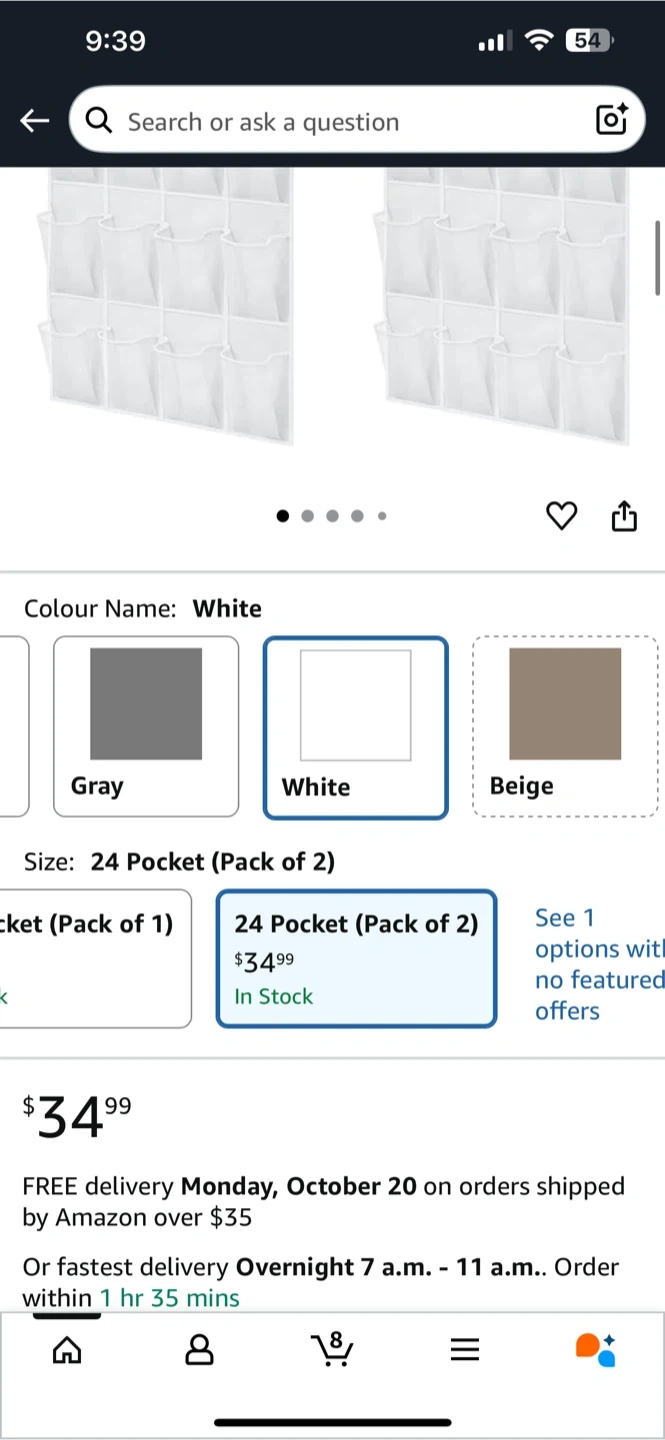Screen dimensions: 665x1440
Task: Add item to wish list heart
Action: [561, 516]
